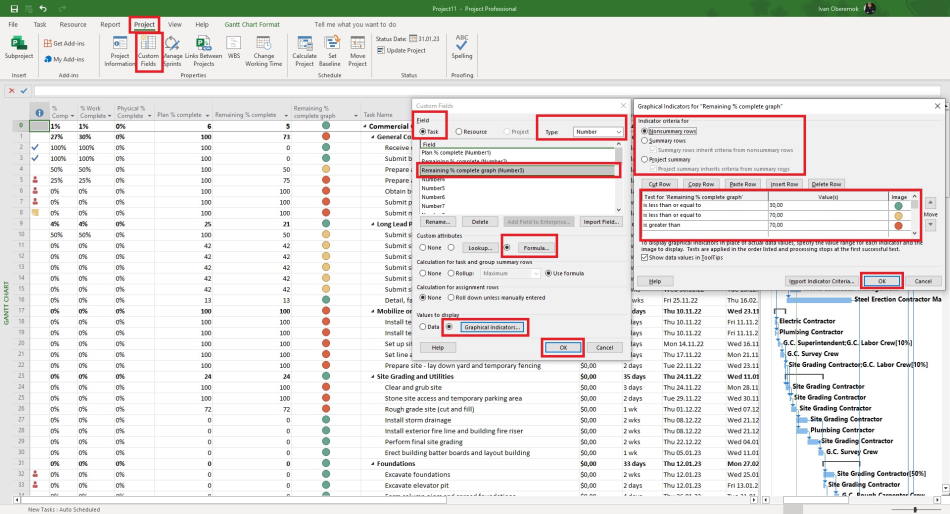Cancel the entry with the red X
Image resolution: width=950 pixels, height=514 pixels.
(x=11, y=91)
